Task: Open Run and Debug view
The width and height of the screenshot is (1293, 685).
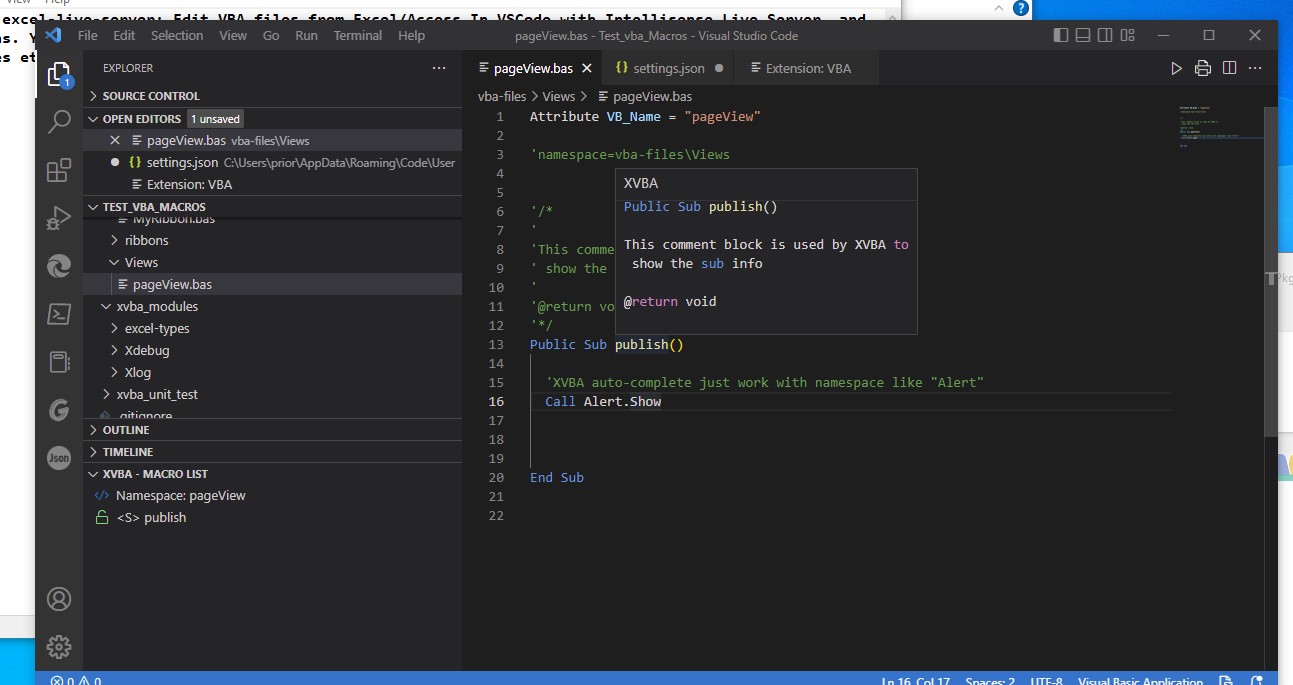Action: [59, 218]
